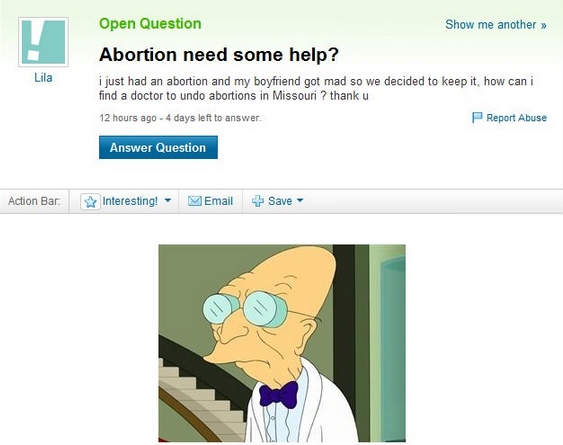Click the Abortion need some help title
The image size is (563, 445).
click(x=219, y=55)
